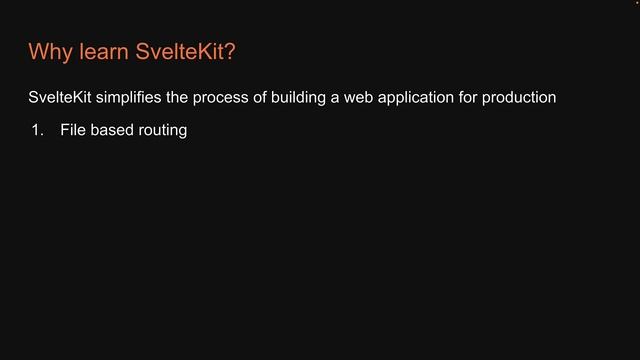Click the small dot in top-right corner
Image resolution: width=640 pixels, height=360 pixels.
coord(637,2)
